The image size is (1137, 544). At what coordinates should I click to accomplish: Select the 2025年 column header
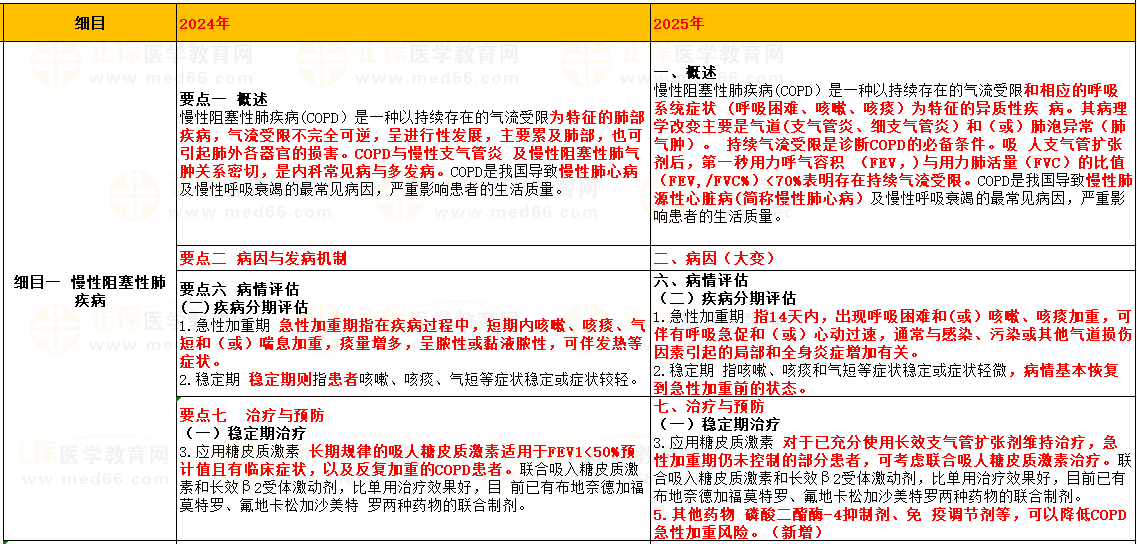678,22
